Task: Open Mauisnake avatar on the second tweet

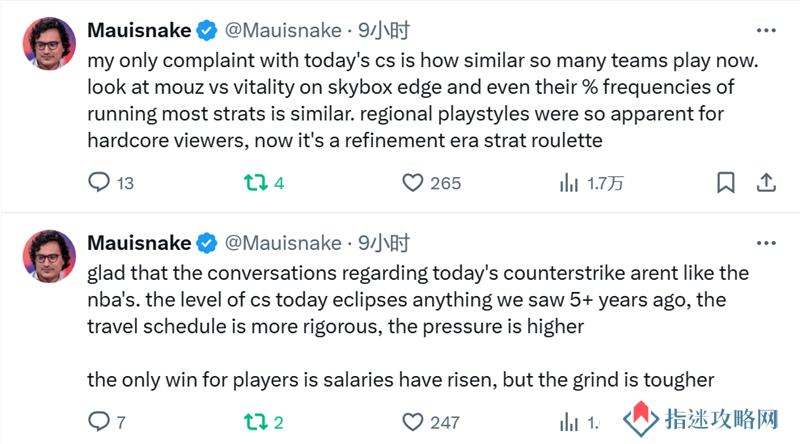Action: click(x=49, y=256)
